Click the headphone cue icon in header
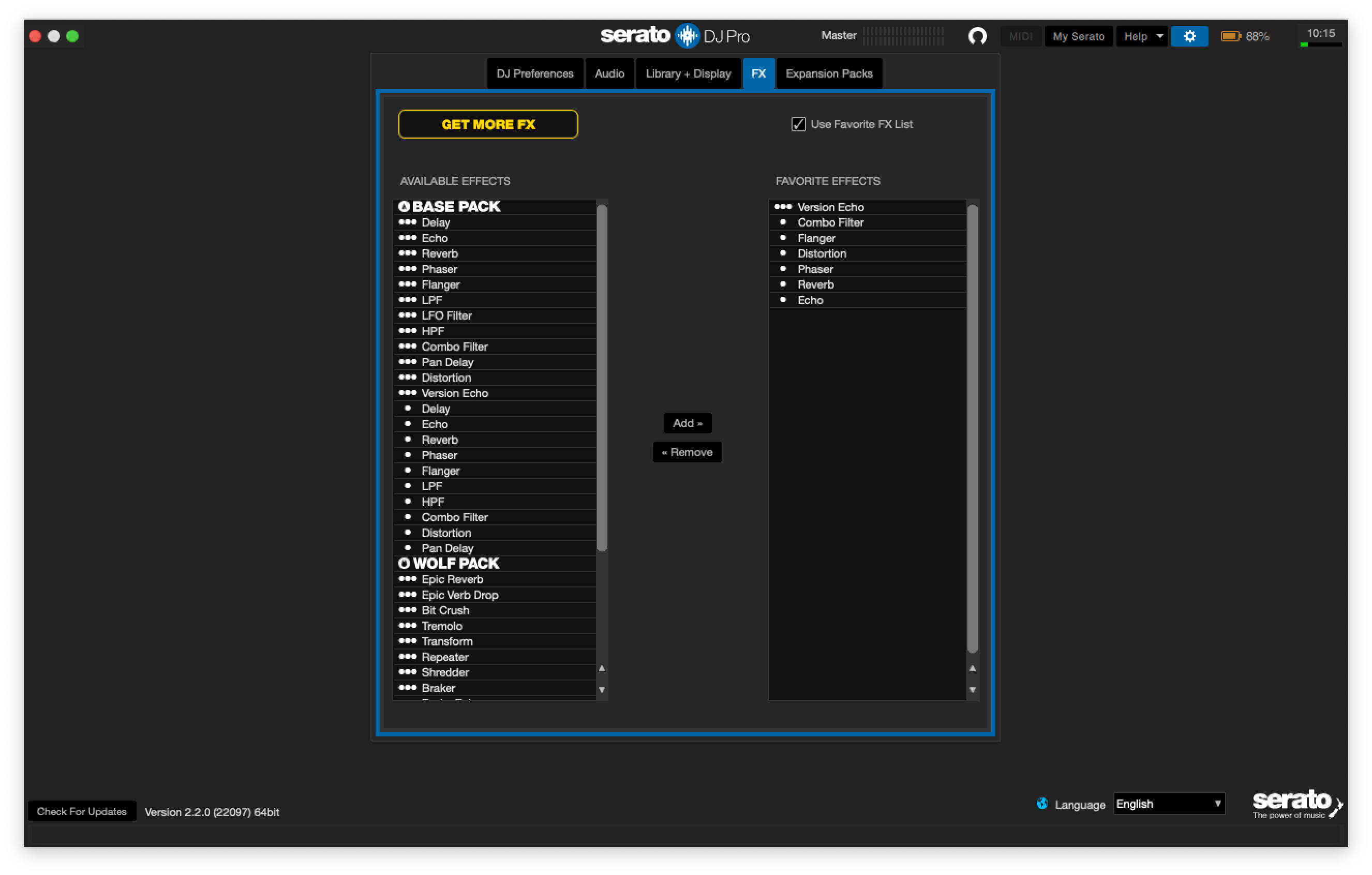The width and height of the screenshot is (1372, 875). [977, 36]
